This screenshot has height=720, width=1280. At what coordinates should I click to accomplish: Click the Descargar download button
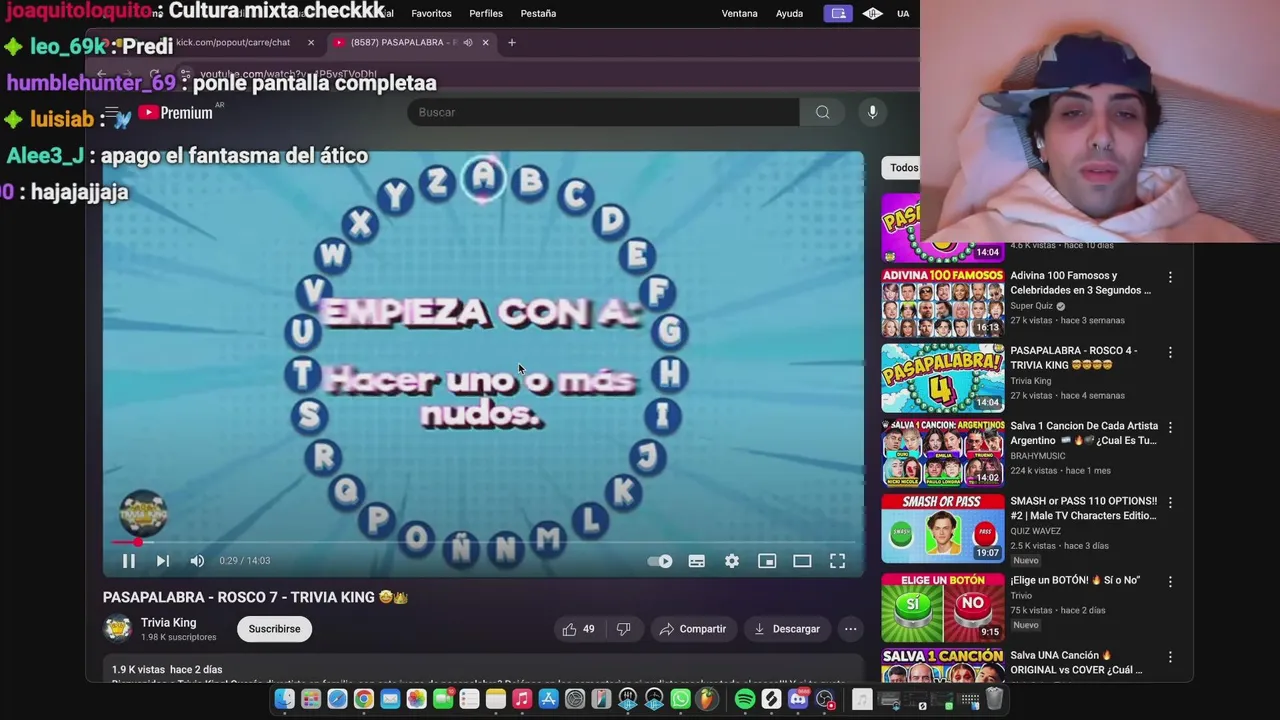(x=787, y=629)
